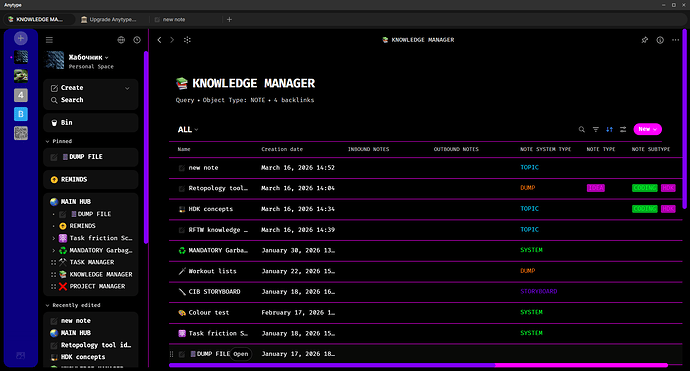Switch to the new note tab

[186, 19]
